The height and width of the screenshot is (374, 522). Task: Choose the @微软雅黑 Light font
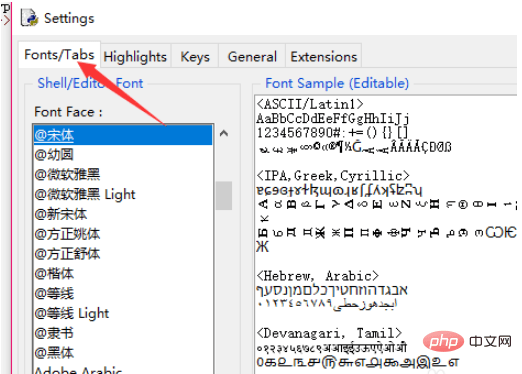123,194
